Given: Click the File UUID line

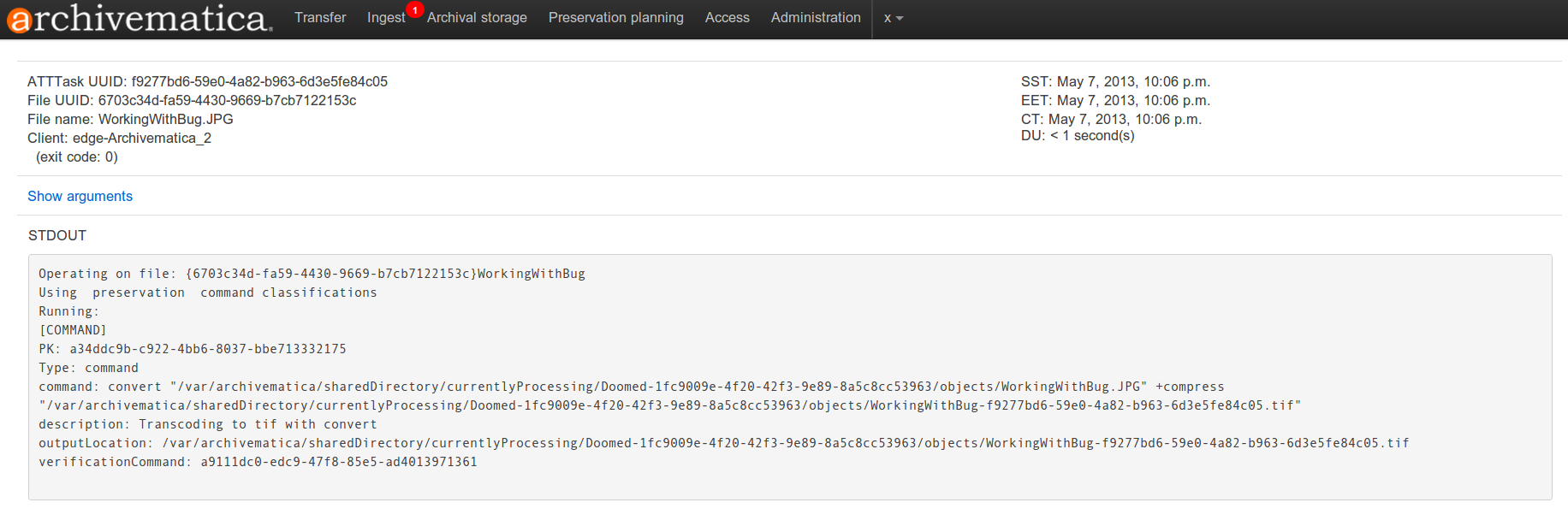Looking at the screenshot, I should [x=192, y=101].
